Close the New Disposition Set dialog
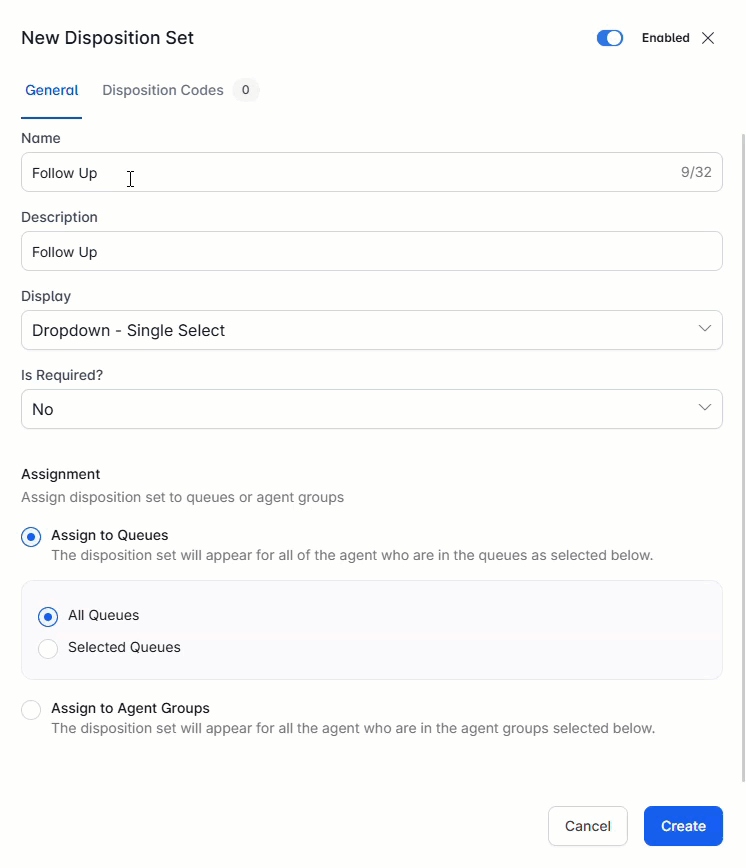 [708, 38]
